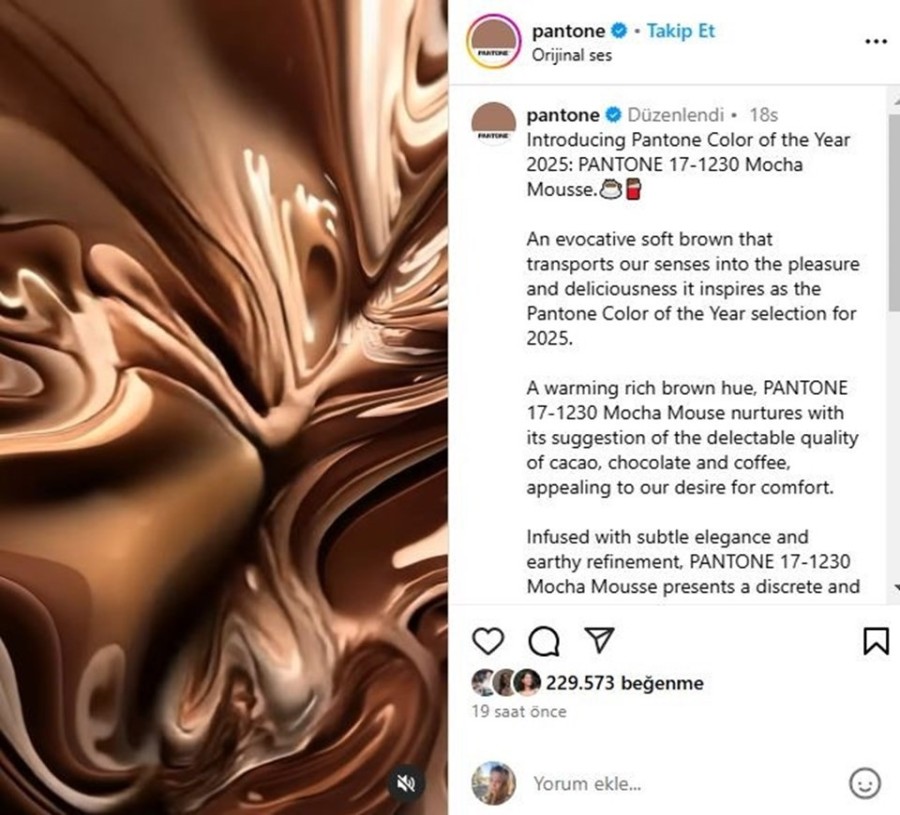Save post with the bookmark icon
Image resolution: width=900 pixels, height=815 pixels.
(876, 641)
